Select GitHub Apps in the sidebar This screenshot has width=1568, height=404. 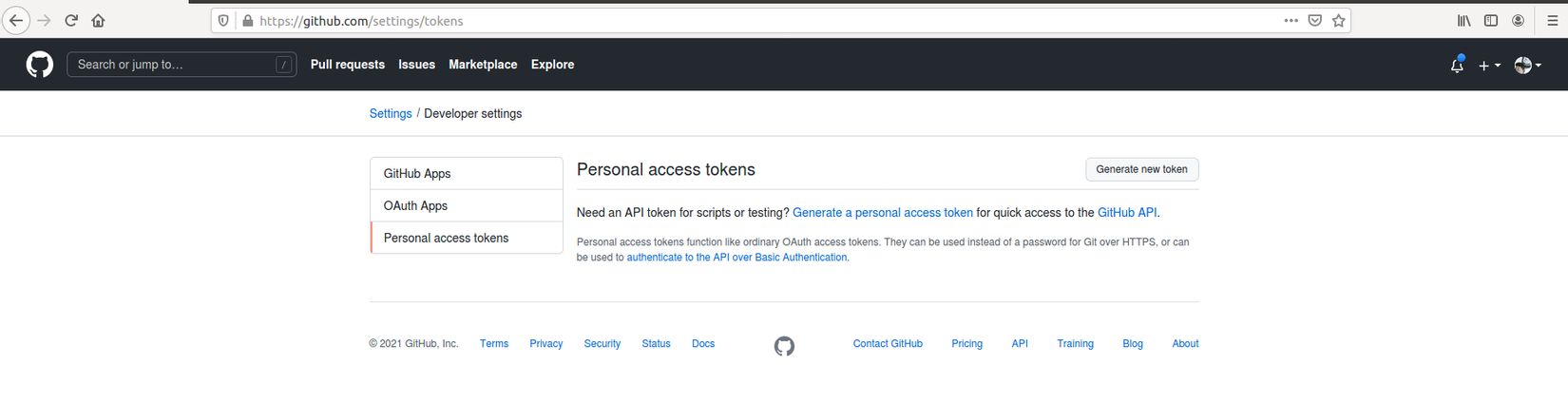point(417,174)
